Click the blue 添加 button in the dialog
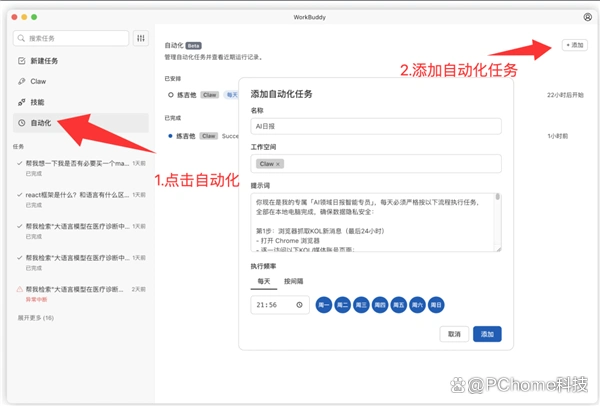Viewport: 600px width, 406px height. click(x=487, y=334)
